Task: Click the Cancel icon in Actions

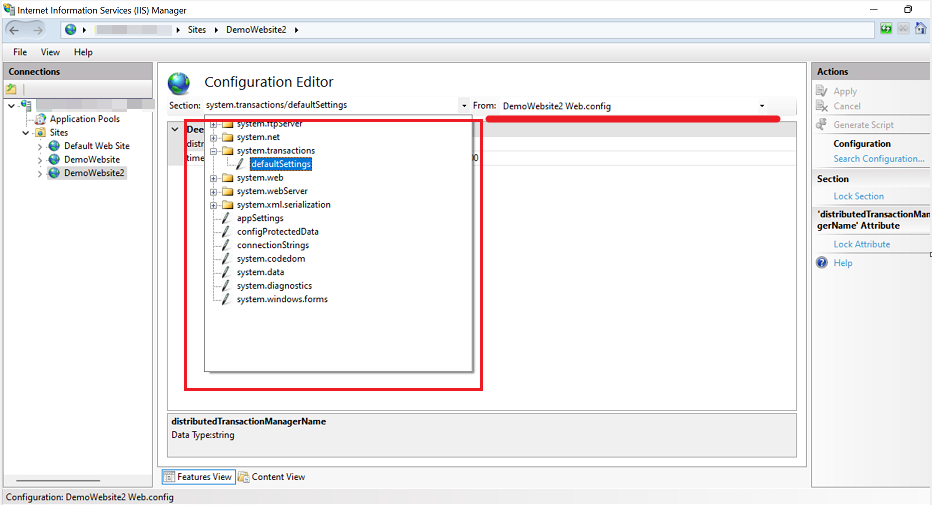Action: click(821, 106)
